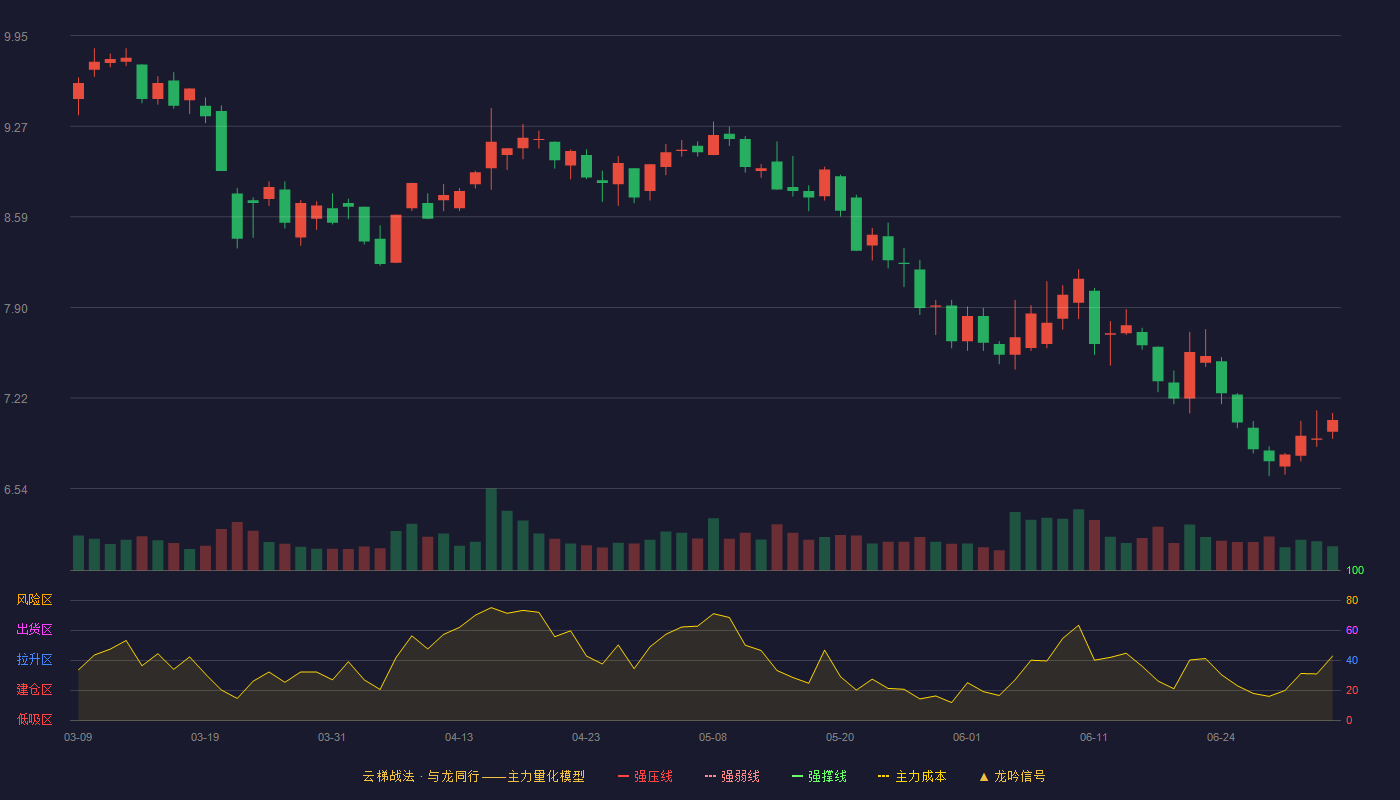Click the 06-11 date label
This screenshot has width=1400, height=800.
[1094, 737]
